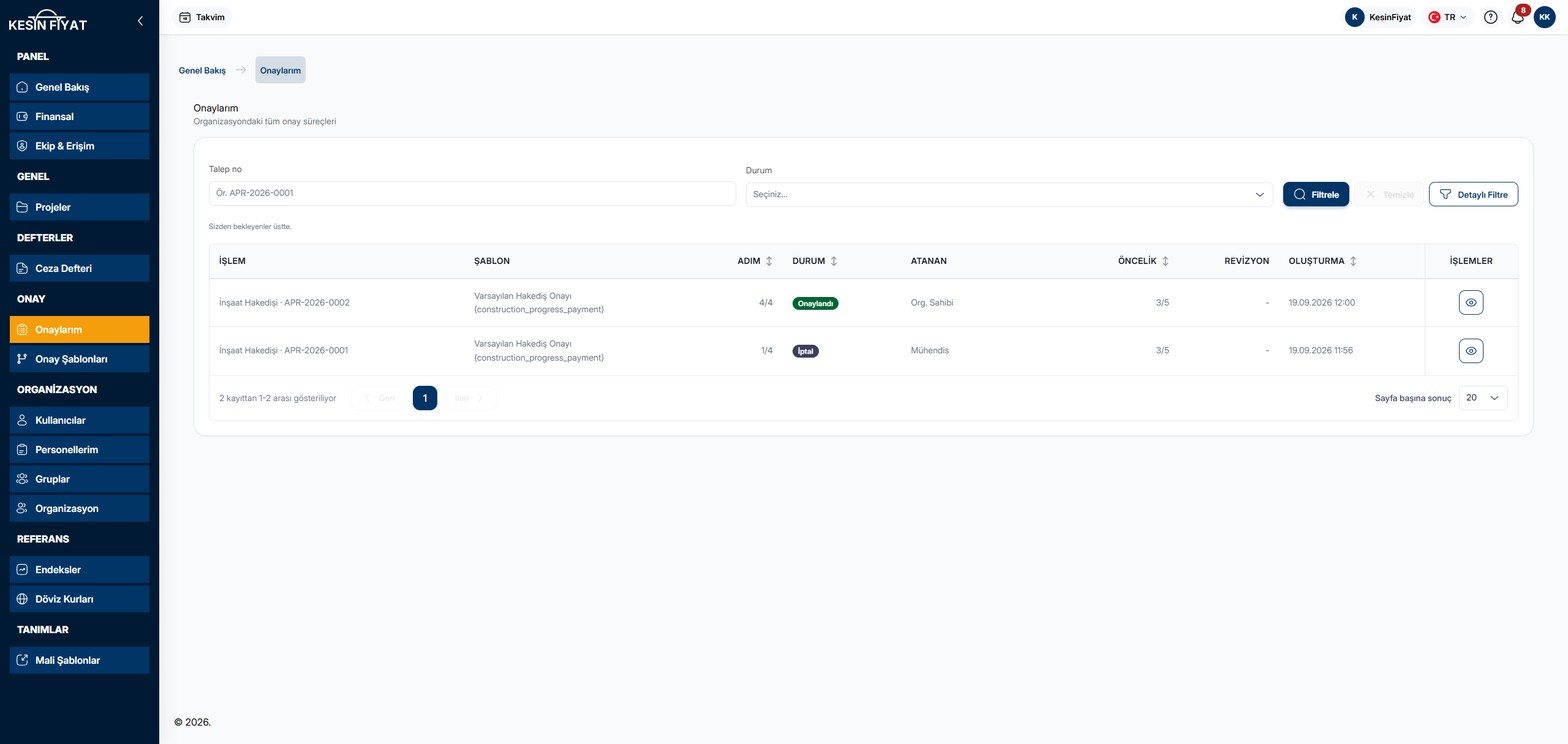This screenshot has width=1568, height=744.
Task: Sort table by OLUŞTURMA column arrows
Action: click(x=1353, y=261)
